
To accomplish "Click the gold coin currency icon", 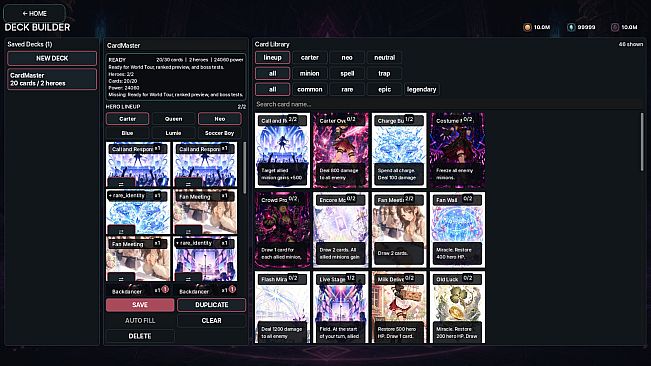I will click(527, 27).
